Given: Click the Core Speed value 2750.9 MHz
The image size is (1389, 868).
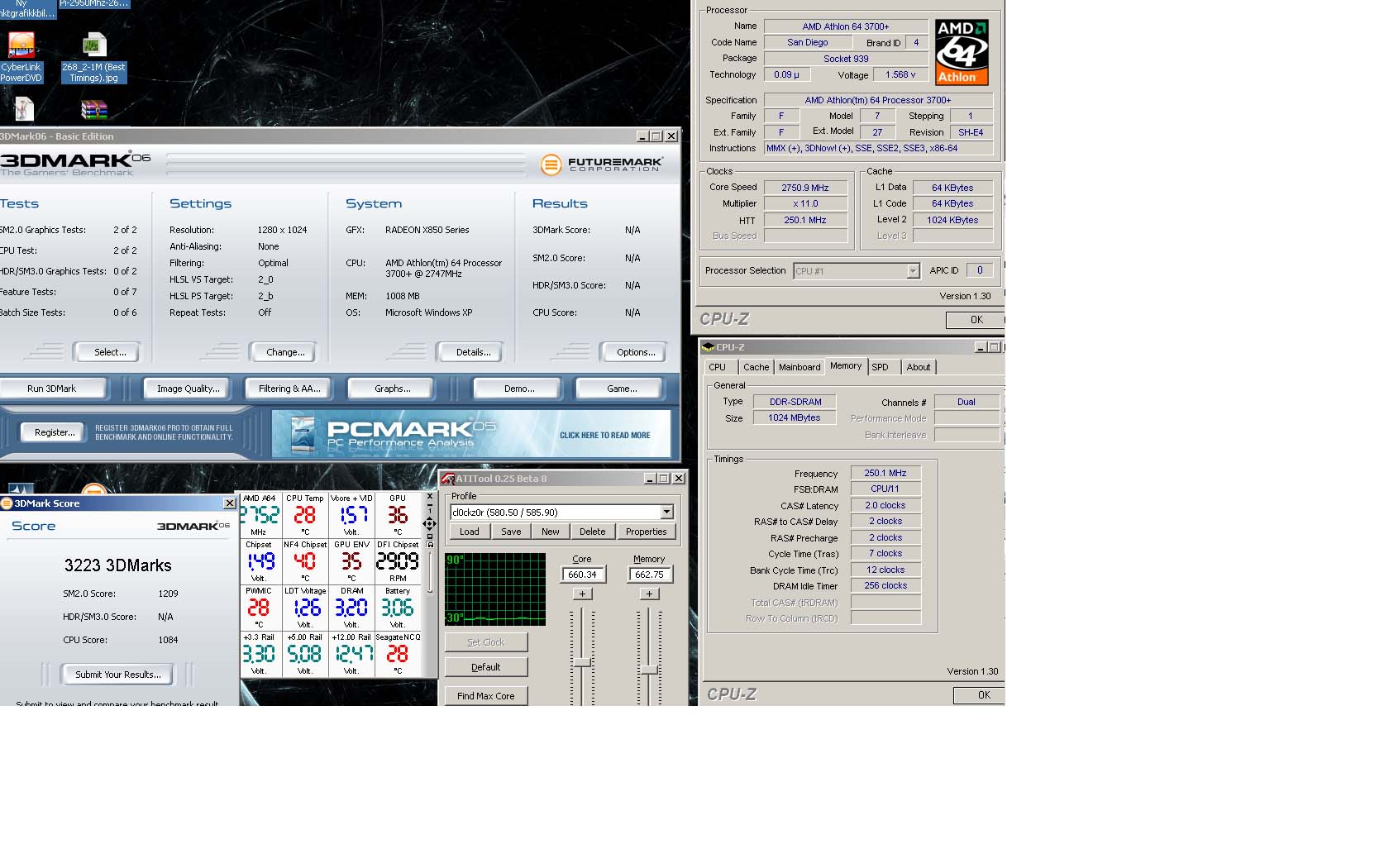Looking at the screenshot, I should click(x=805, y=188).
